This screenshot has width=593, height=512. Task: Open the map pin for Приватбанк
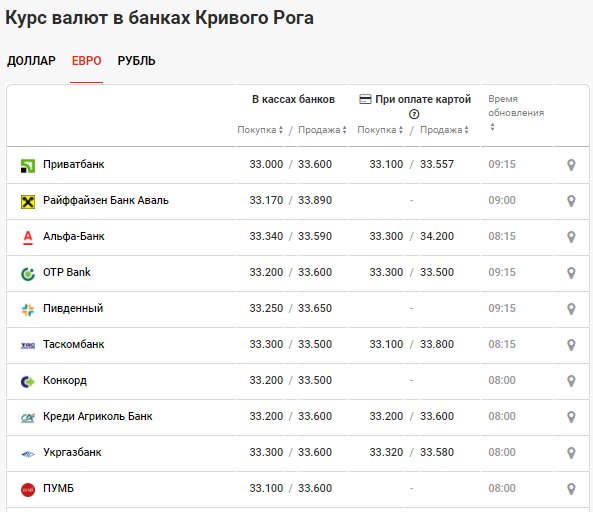(571, 164)
